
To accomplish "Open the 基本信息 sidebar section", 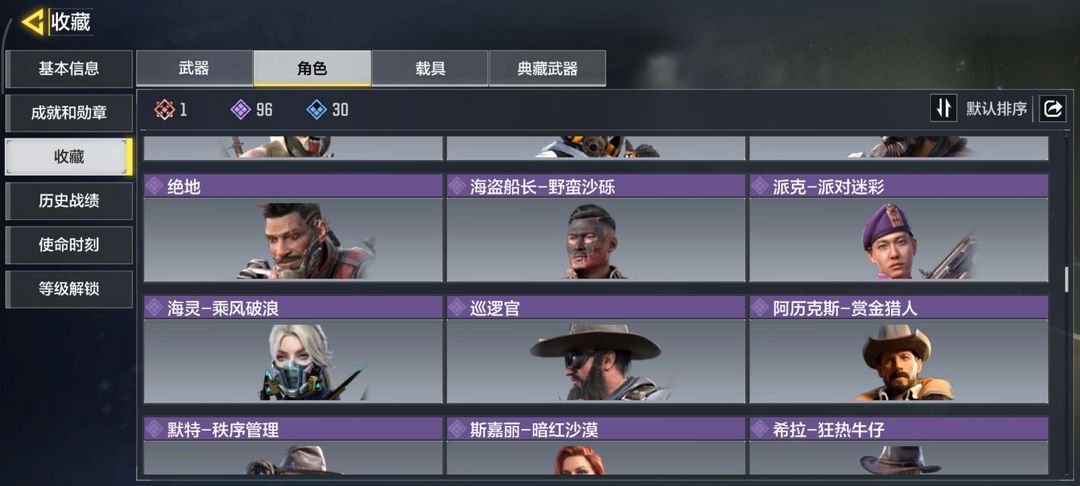I will 68,69.
